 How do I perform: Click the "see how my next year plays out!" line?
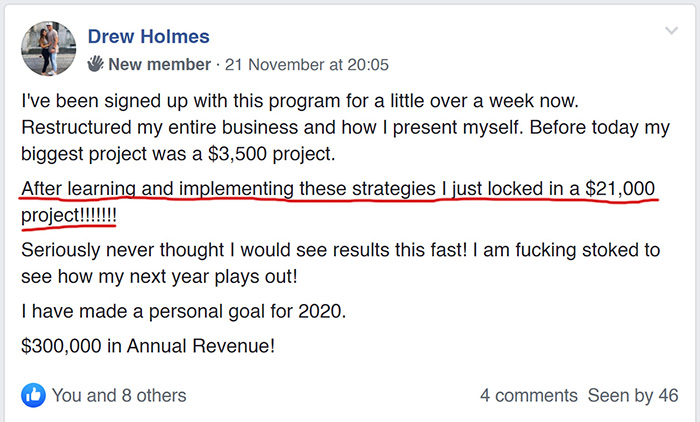point(159,277)
